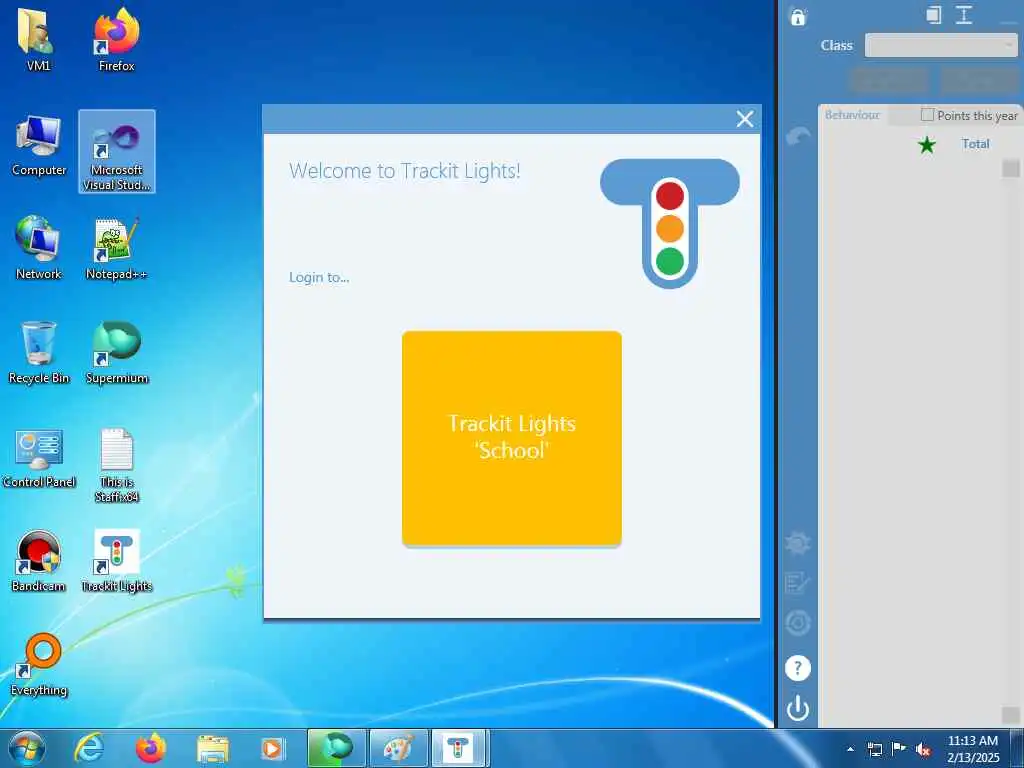Viewport: 1024px width, 768px height.
Task: Click the Total column header
Action: pyautogui.click(x=975, y=144)
